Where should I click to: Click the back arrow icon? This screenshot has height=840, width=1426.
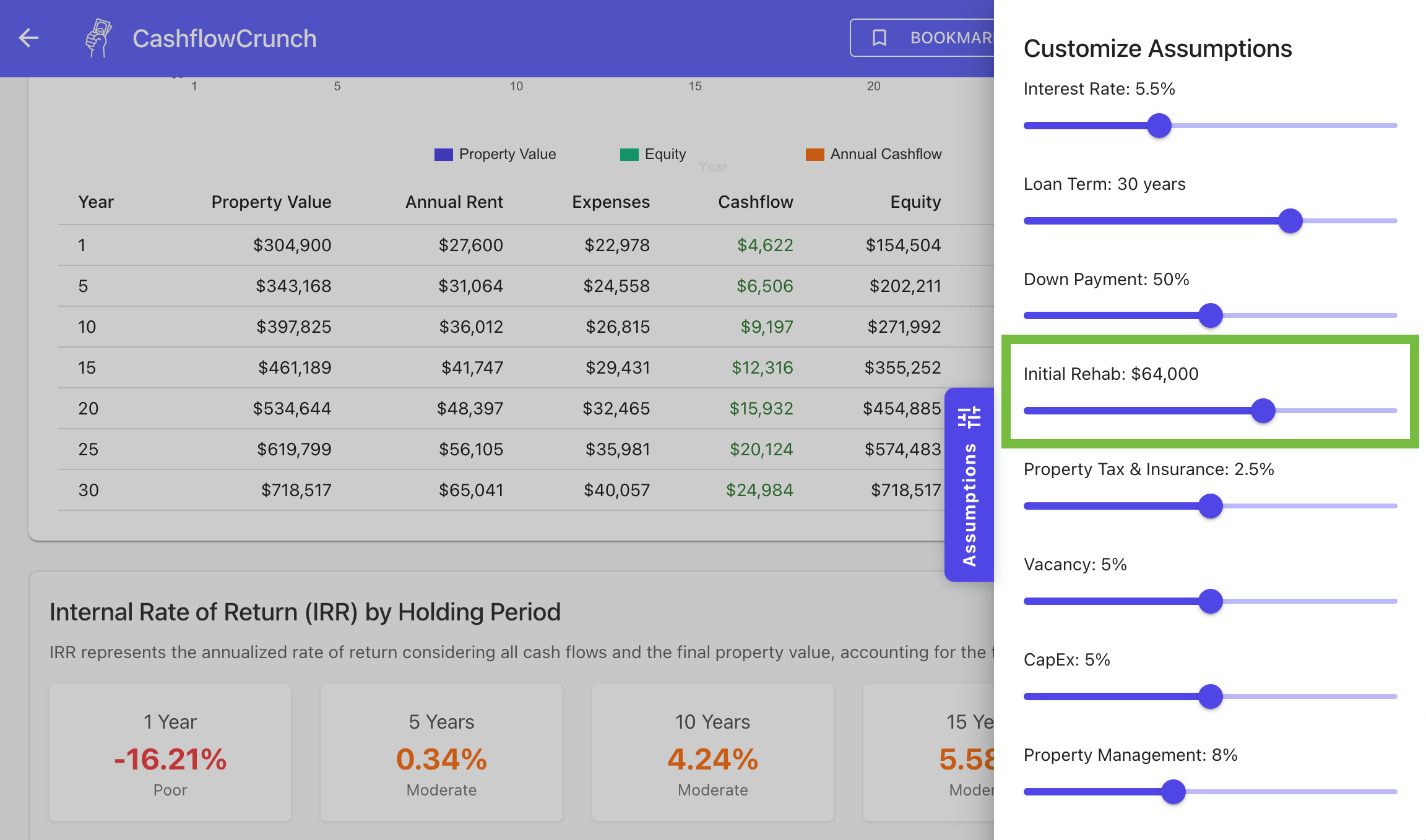pyautogui.click(x=28, y=38)
